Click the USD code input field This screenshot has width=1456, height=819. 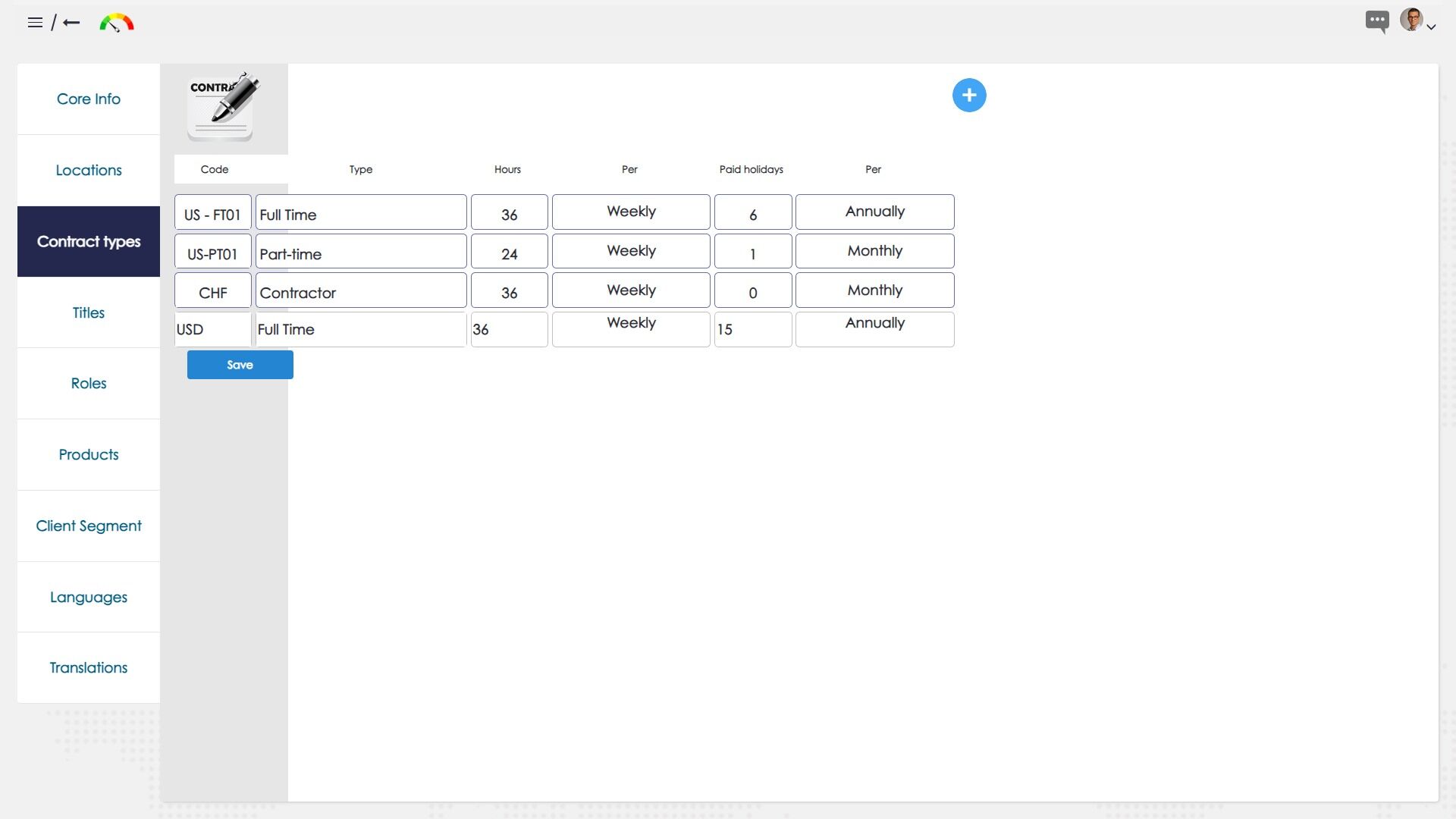point(212,330)
